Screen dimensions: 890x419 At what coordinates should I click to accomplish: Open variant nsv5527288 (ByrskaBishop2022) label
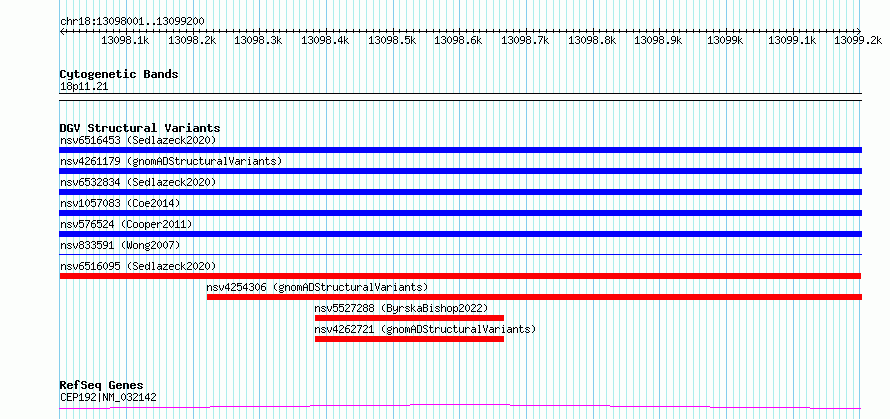(401, 308)
